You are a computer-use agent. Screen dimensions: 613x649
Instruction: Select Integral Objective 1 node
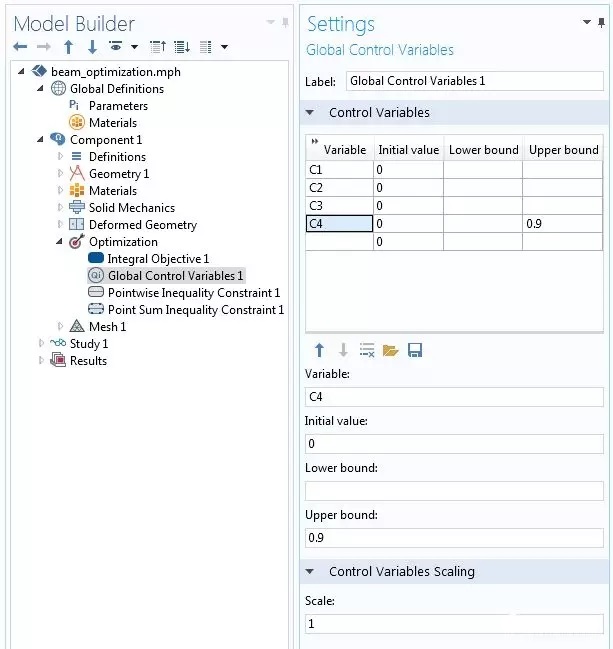point(158,259)
